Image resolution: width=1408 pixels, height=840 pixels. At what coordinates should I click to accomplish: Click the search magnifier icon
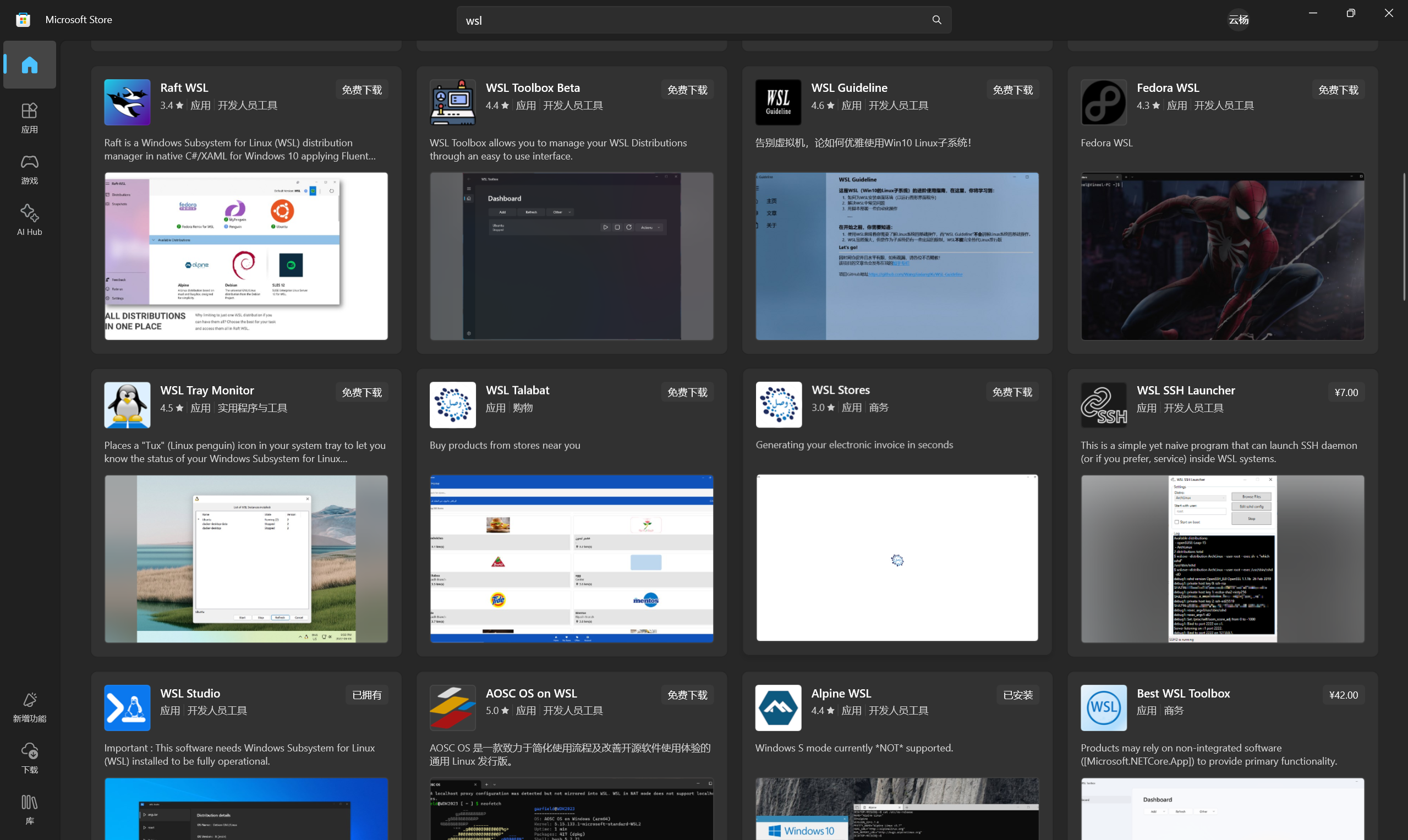pos(936,20)
